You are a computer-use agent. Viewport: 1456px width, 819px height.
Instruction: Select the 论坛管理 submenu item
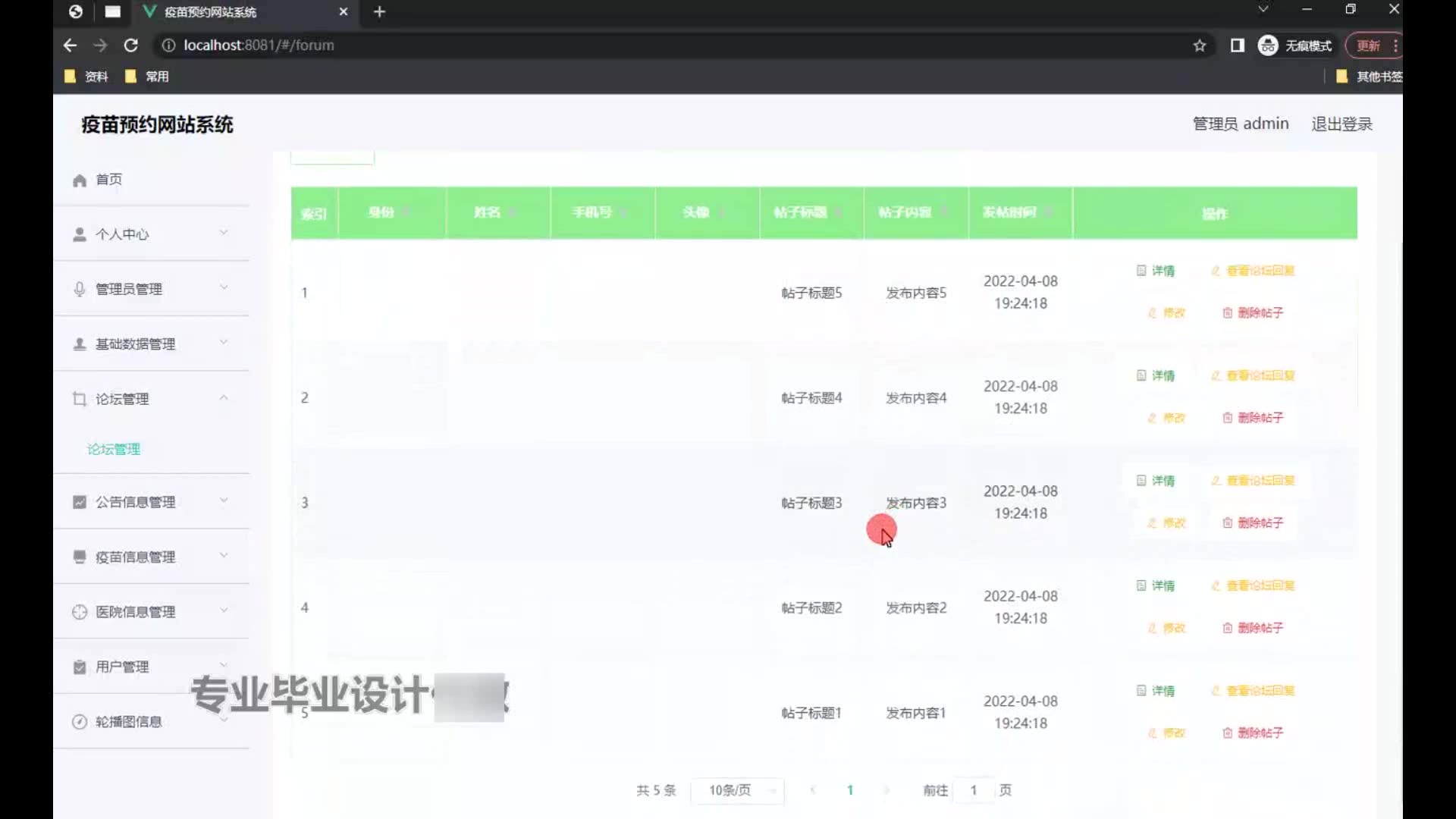tap(114, 449)
